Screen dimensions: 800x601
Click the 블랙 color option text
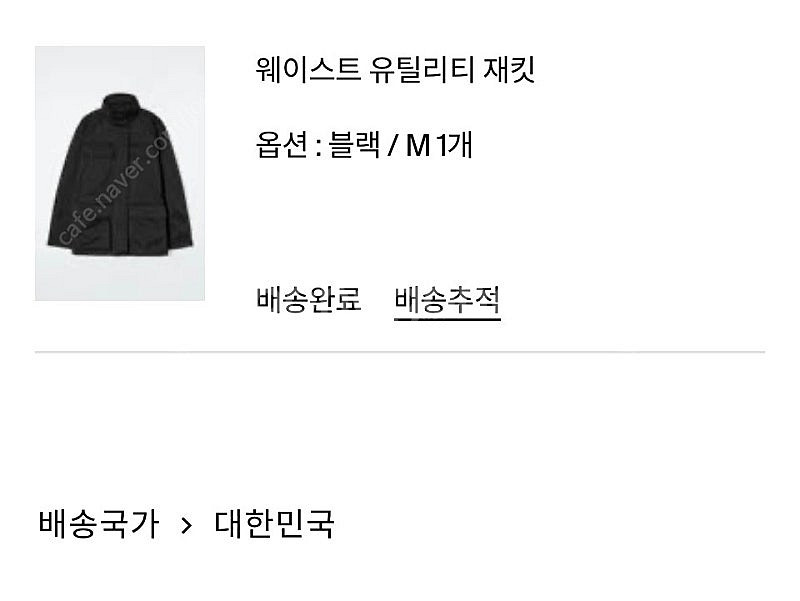pos(354,145)
